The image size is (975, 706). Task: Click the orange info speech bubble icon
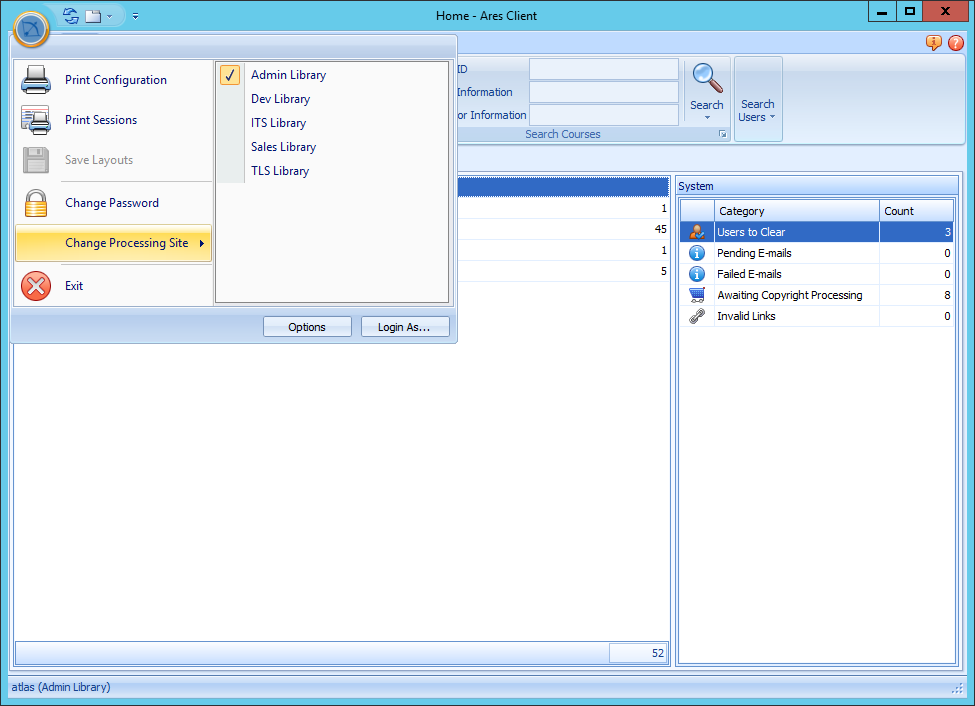pos(934,43)
